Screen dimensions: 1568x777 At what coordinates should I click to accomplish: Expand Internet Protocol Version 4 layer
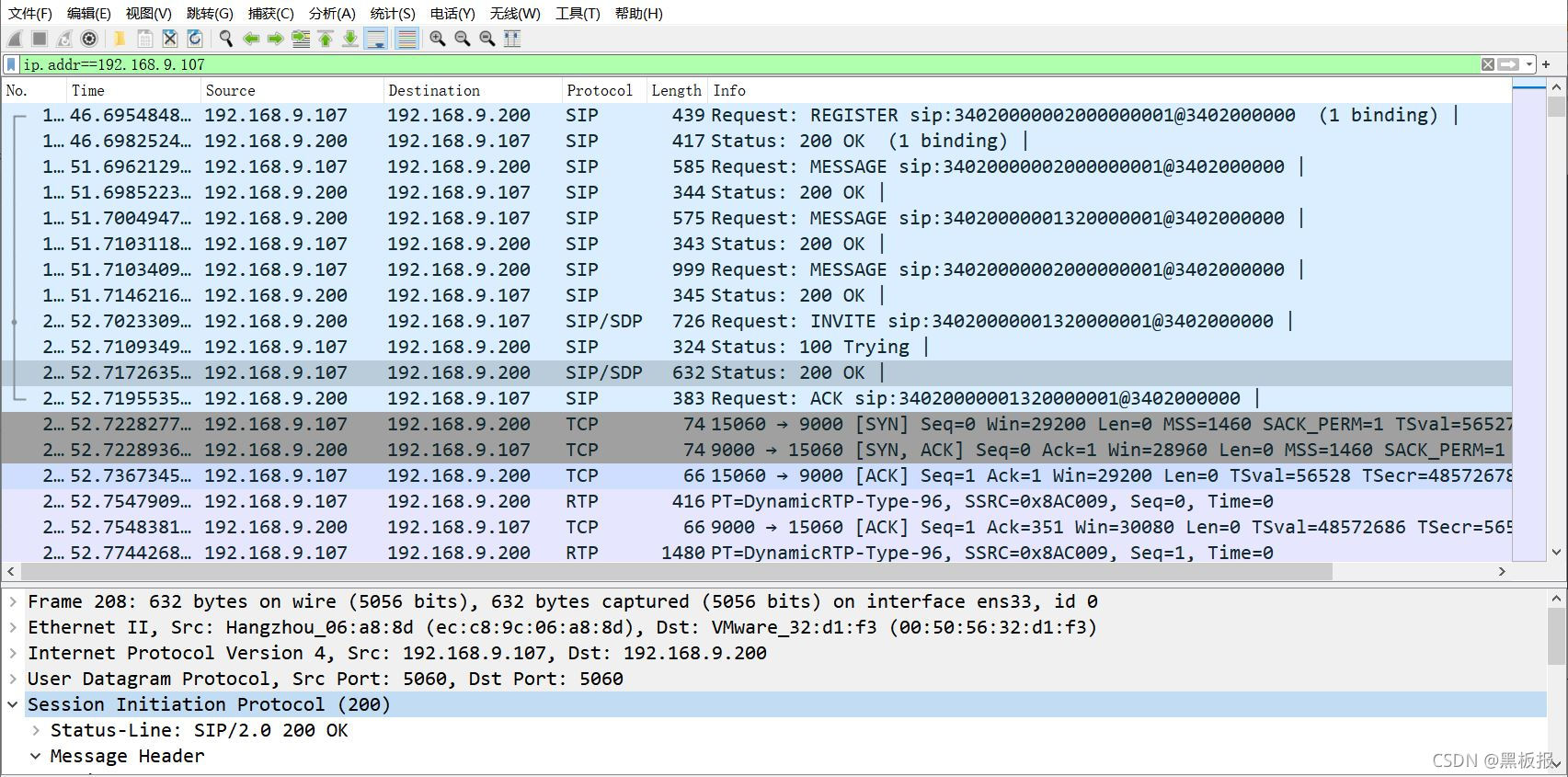13,653
